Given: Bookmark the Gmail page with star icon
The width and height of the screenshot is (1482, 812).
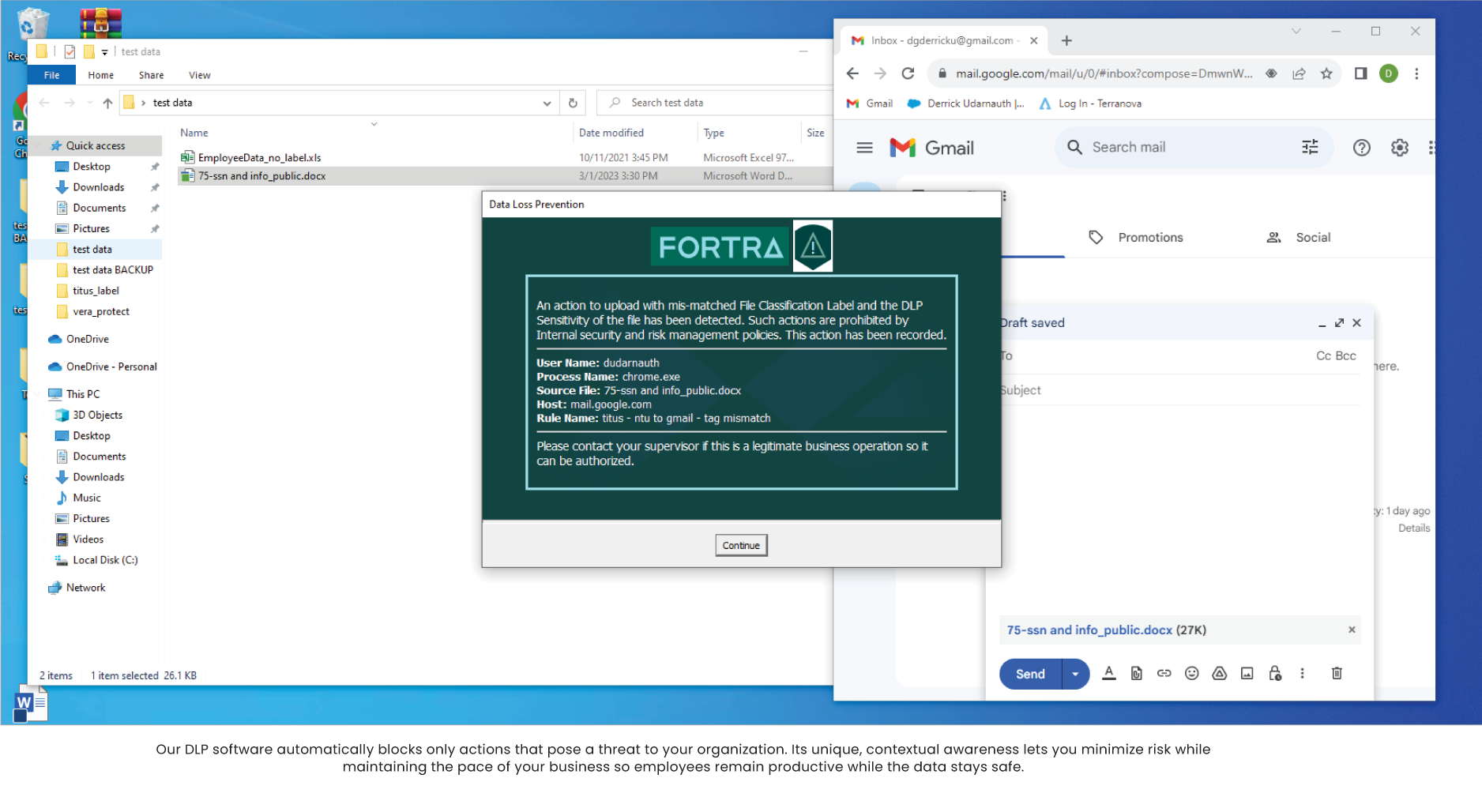Looking at the screenshot, I should pos(1326,73).
